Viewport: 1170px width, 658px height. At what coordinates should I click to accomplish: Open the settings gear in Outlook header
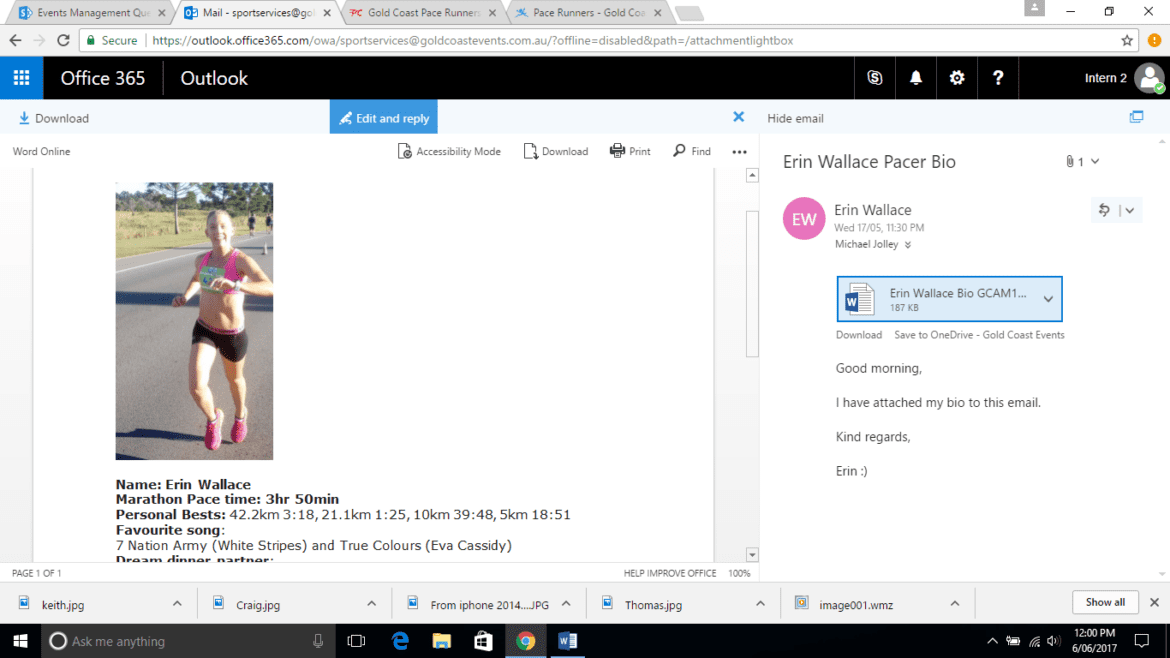coord(957,78)
